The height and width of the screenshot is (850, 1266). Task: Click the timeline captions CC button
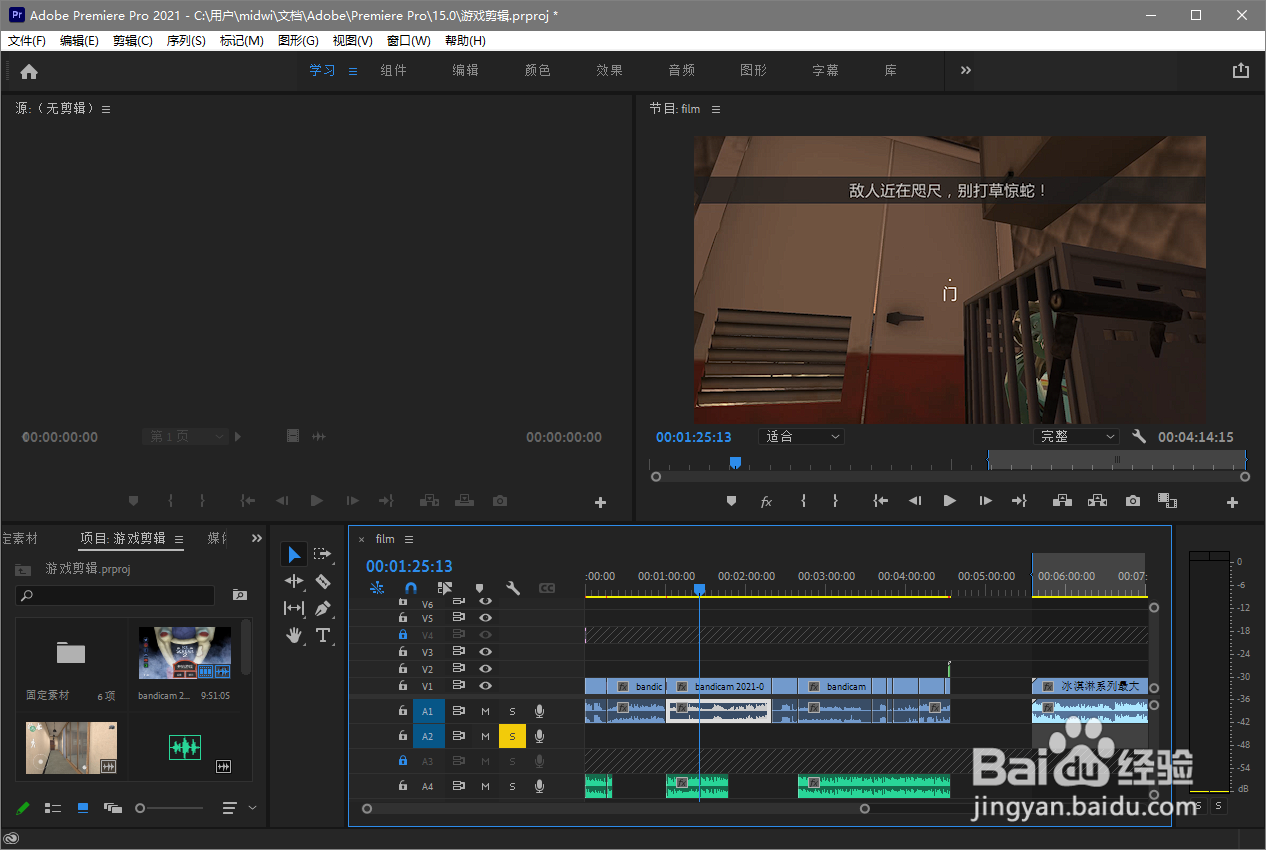click(x=547, y=589)
